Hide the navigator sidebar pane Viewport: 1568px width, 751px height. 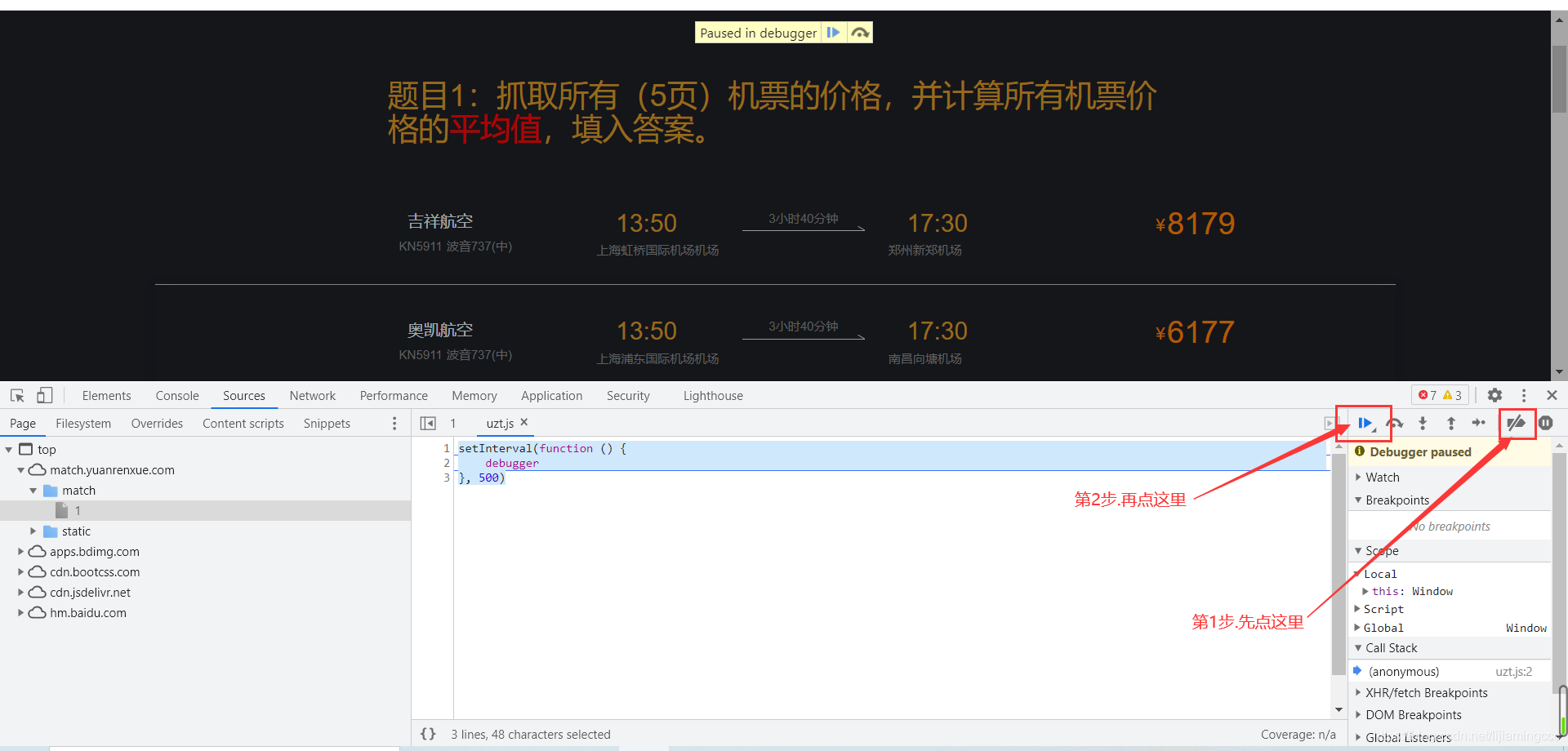(428, 423)
